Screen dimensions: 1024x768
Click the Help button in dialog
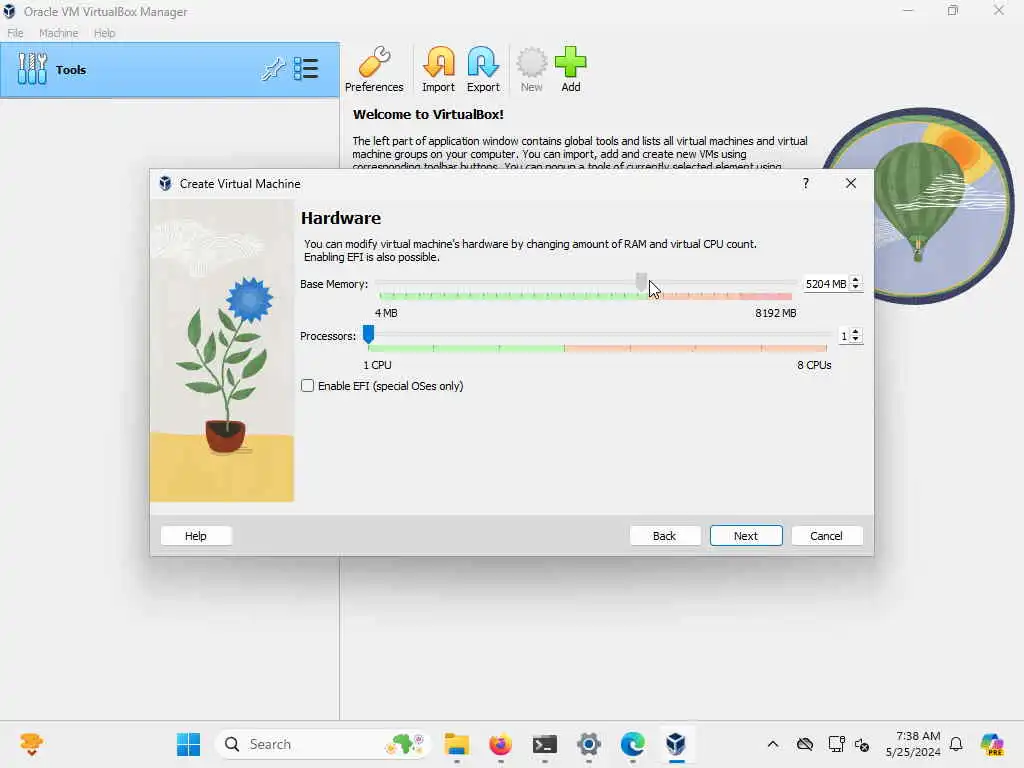coord(196,536)
